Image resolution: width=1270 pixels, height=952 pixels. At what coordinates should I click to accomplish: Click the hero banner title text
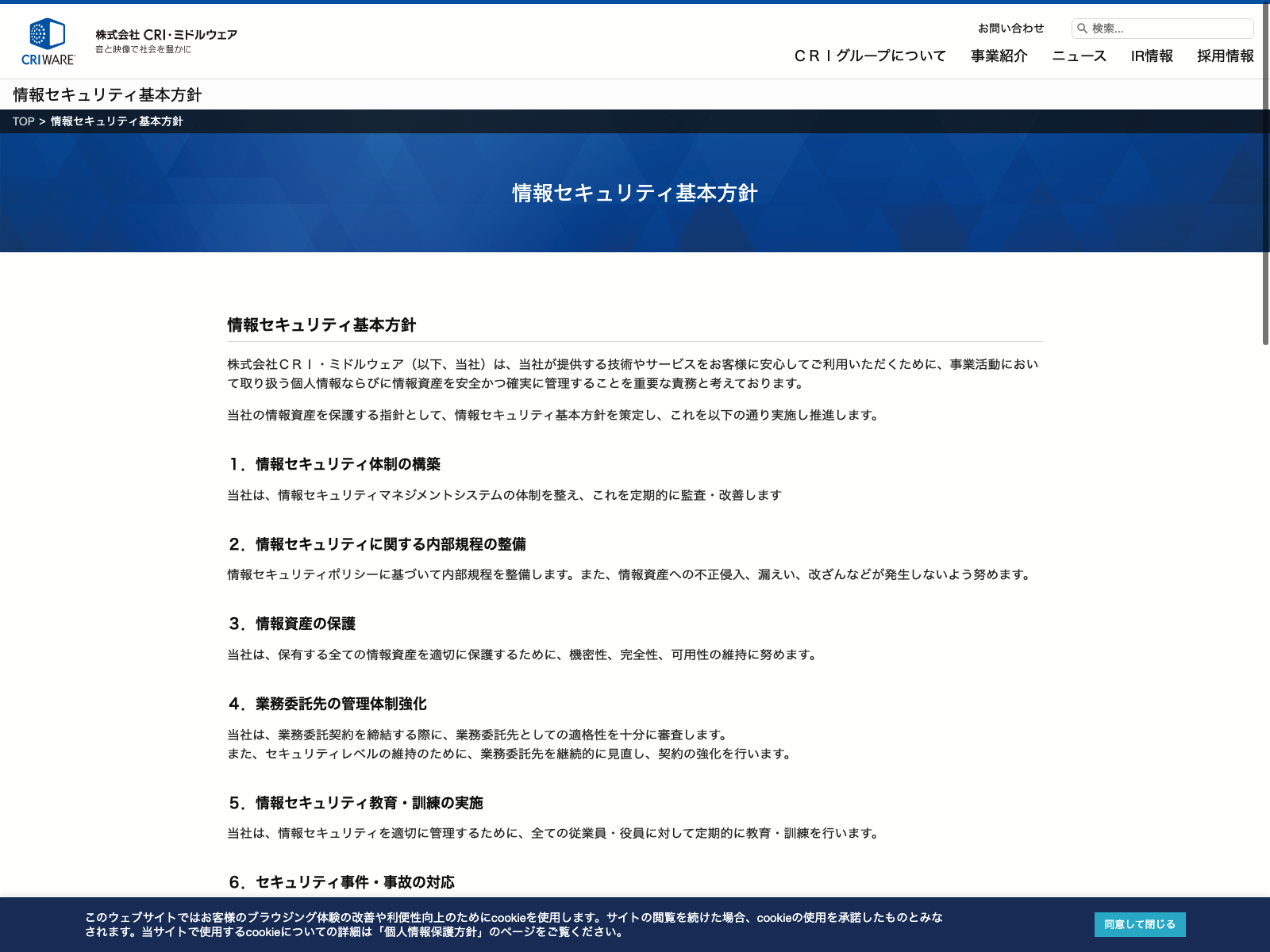pos(634,193)
